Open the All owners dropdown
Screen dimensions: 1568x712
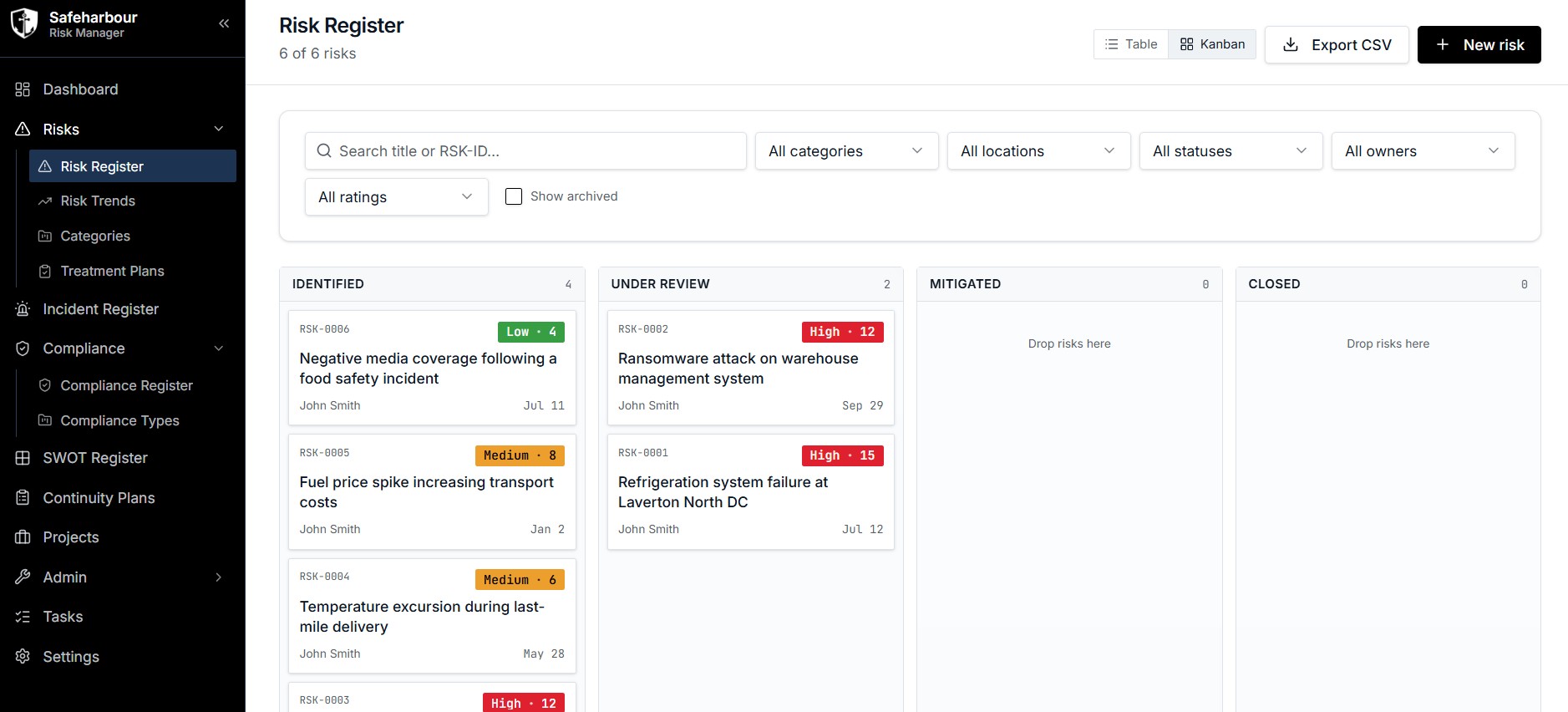coord(1423,151)
